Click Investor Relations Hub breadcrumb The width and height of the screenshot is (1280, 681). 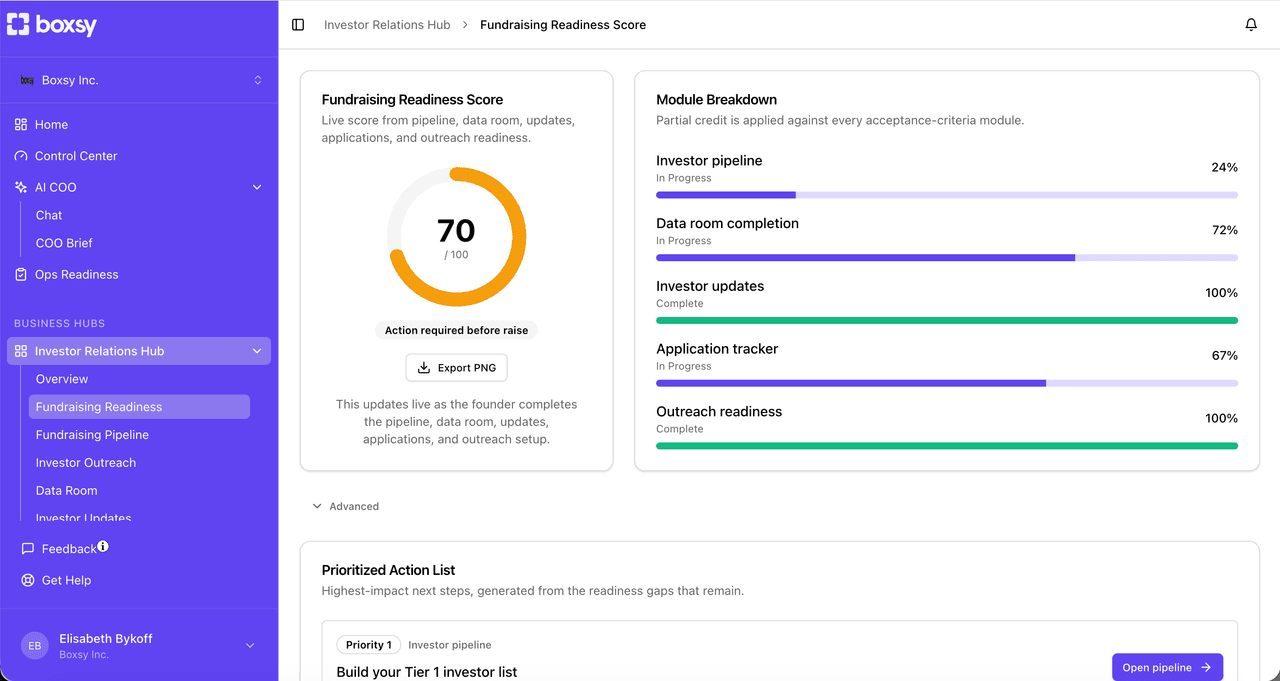click(387, 25)
